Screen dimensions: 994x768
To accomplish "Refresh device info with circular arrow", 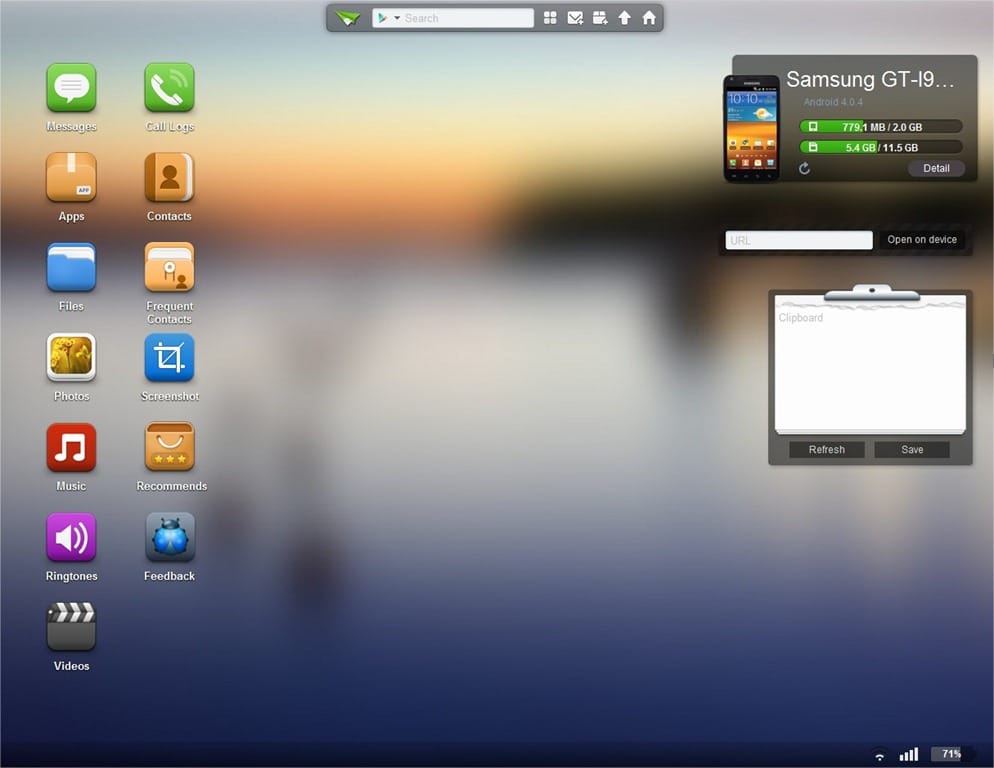I will tap(804, 168).
